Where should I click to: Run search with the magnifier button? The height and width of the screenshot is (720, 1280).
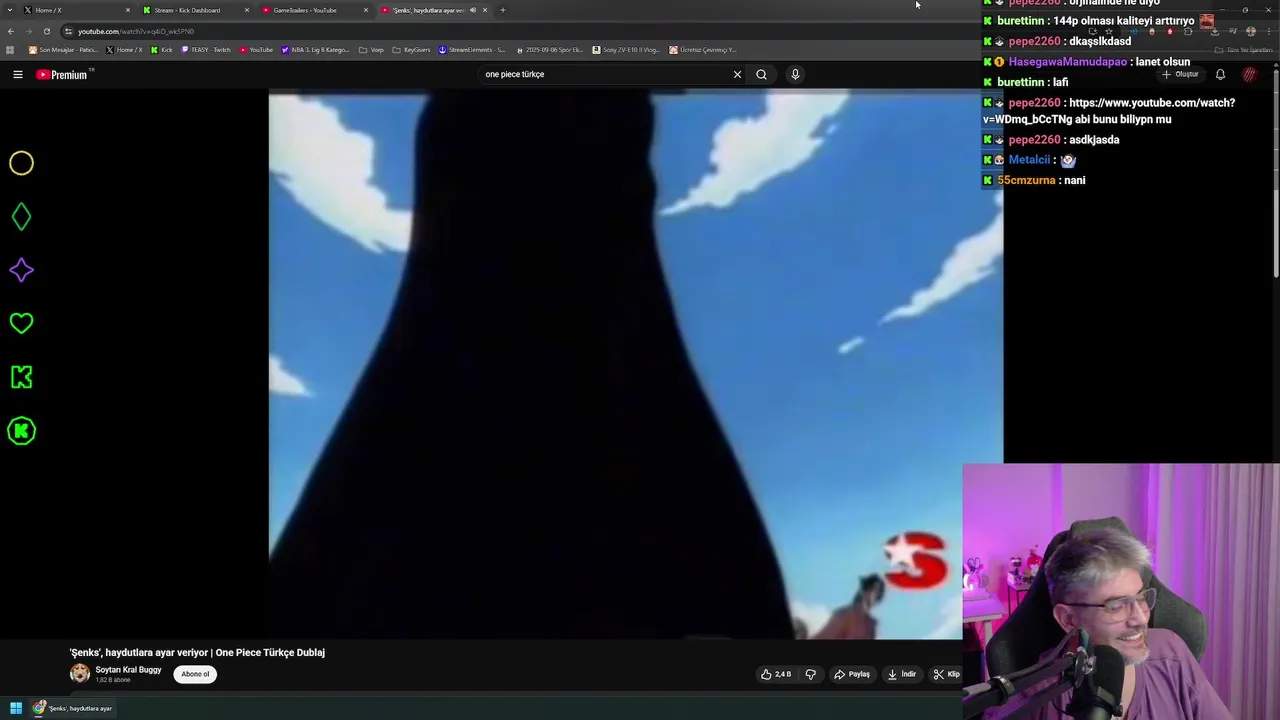point(761,74)
